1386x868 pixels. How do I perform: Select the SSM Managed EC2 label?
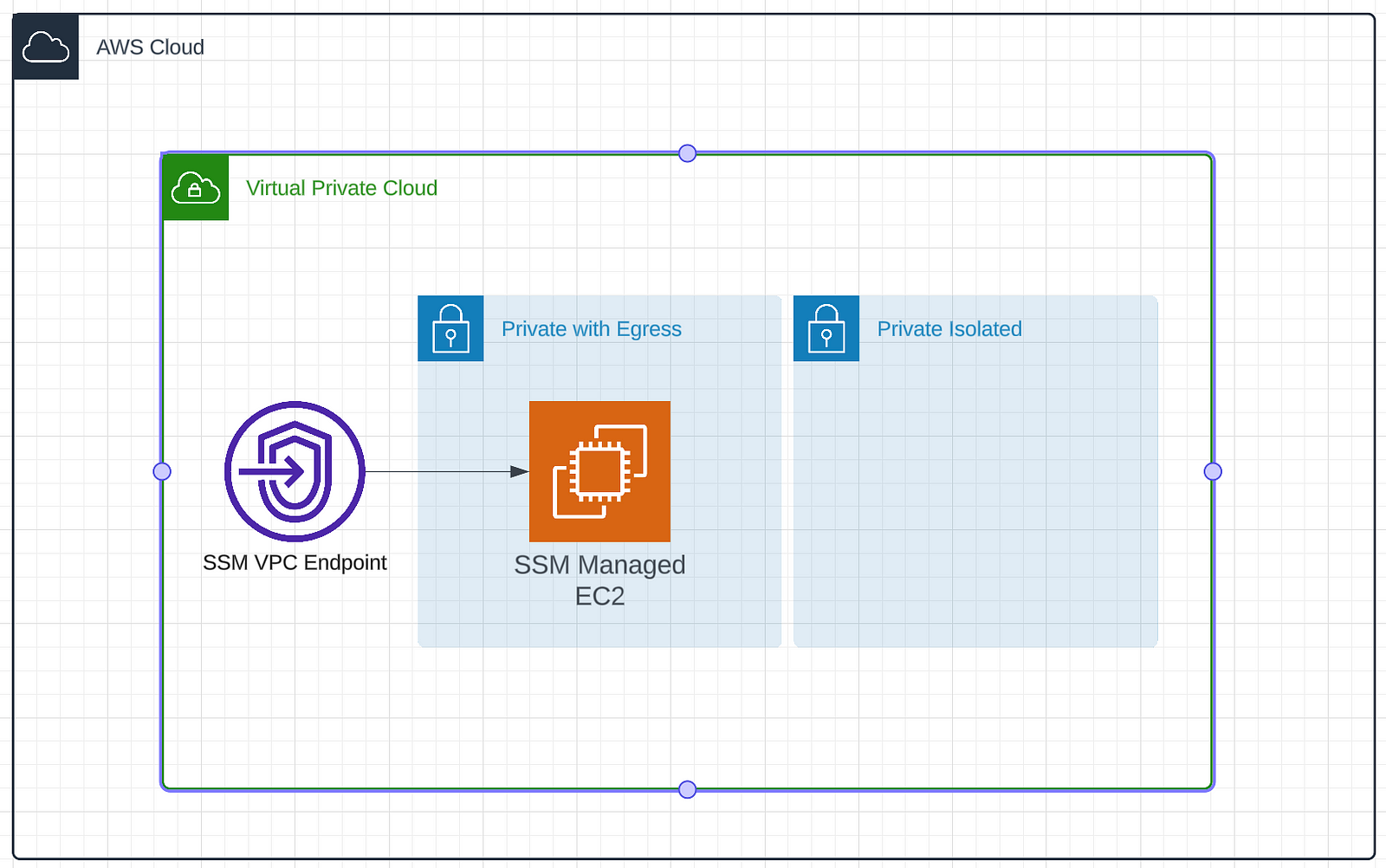[599, 580]
